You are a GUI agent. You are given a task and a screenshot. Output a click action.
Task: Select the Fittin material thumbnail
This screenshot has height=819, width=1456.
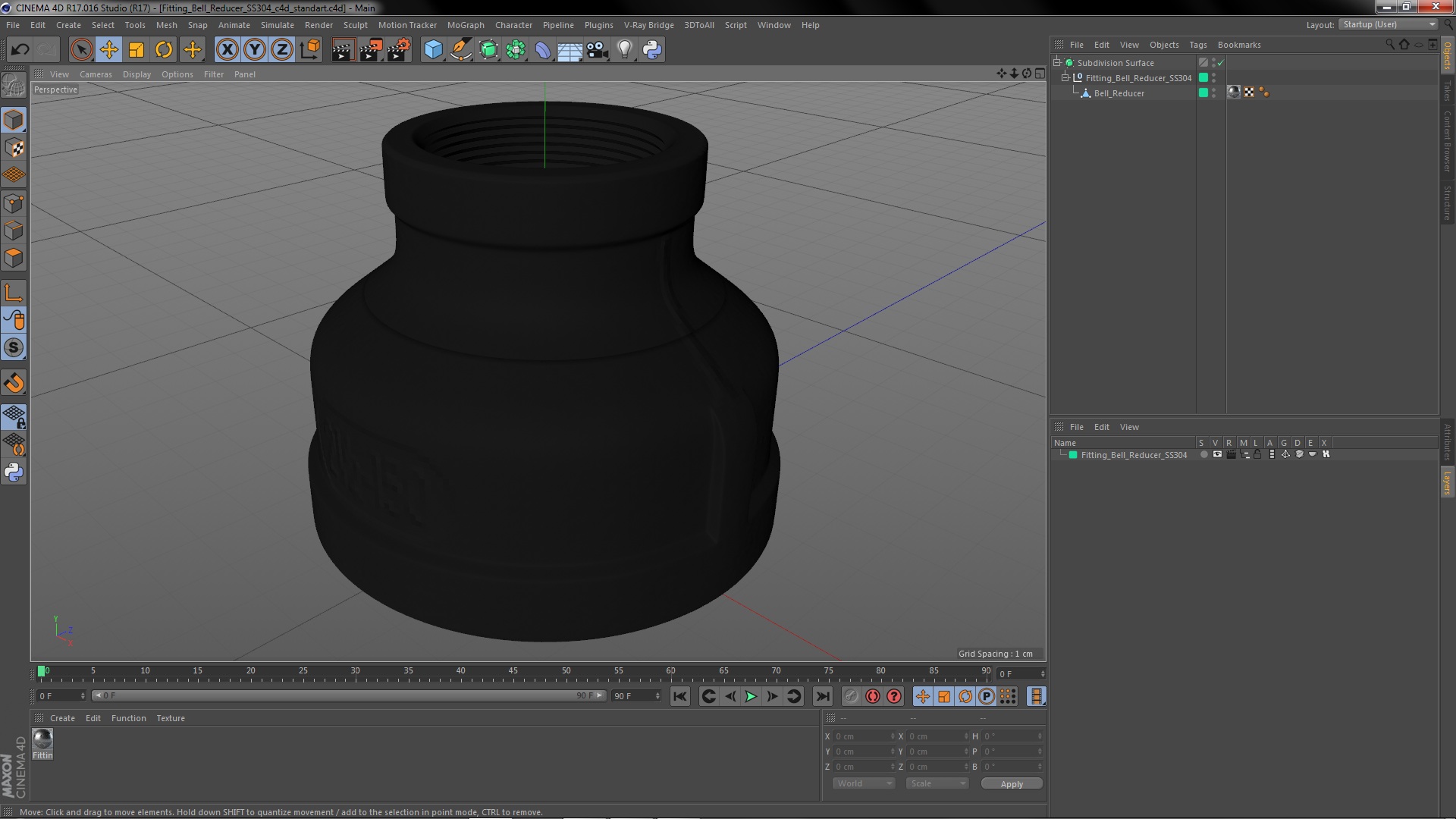(x=42, y=744)
